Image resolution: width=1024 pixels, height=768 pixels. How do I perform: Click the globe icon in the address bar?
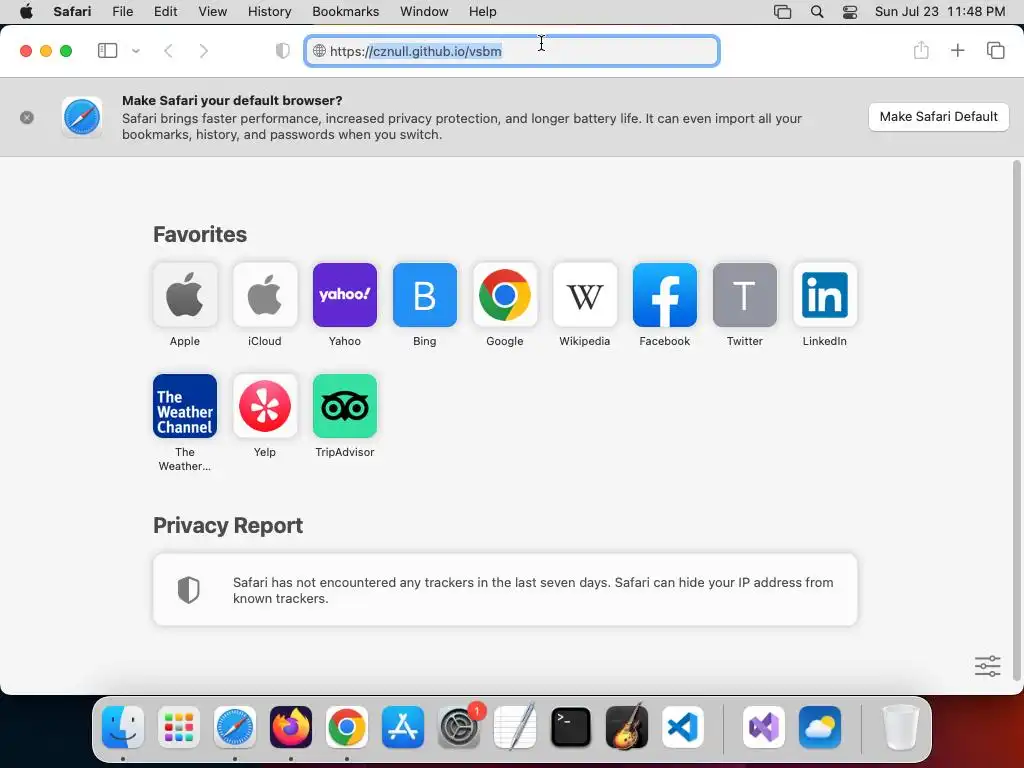tap(319, 51)
